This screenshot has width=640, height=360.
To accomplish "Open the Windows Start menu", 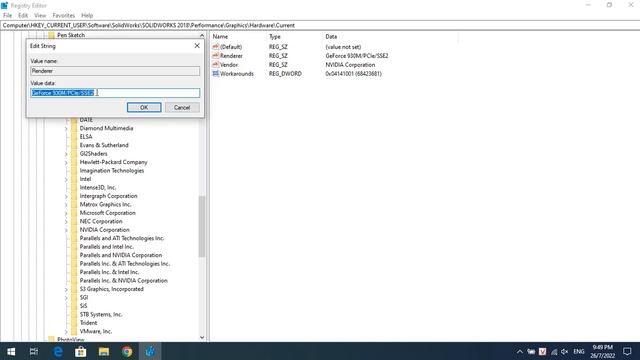I will [11, 351].
